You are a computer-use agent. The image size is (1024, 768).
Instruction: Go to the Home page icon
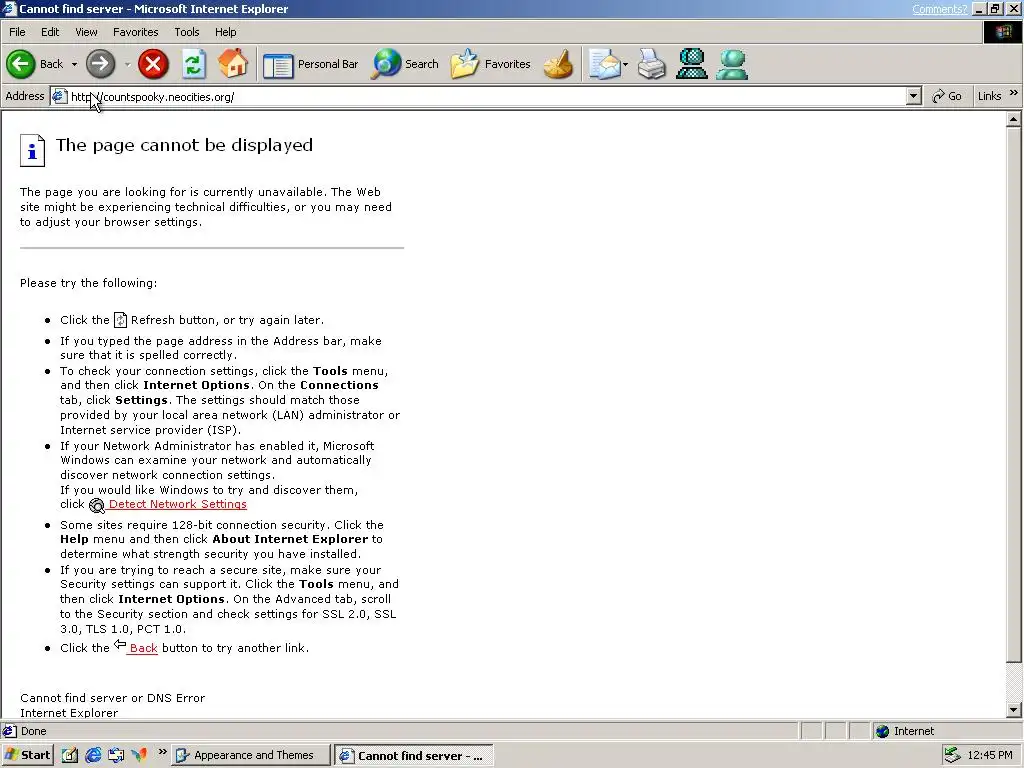pos(232,63)
